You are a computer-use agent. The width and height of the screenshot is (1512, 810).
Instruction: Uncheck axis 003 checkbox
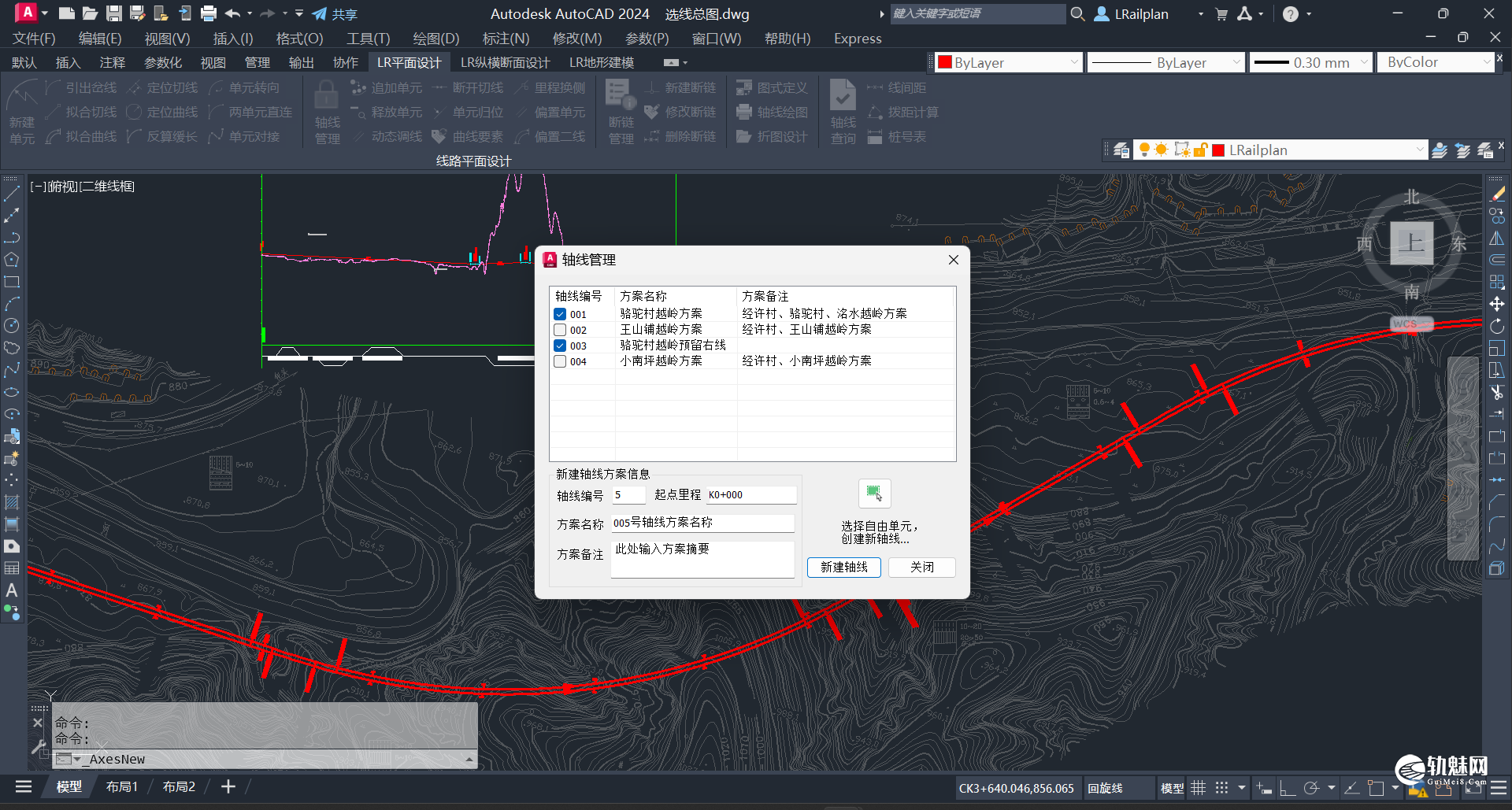click(x=560, y=346)
